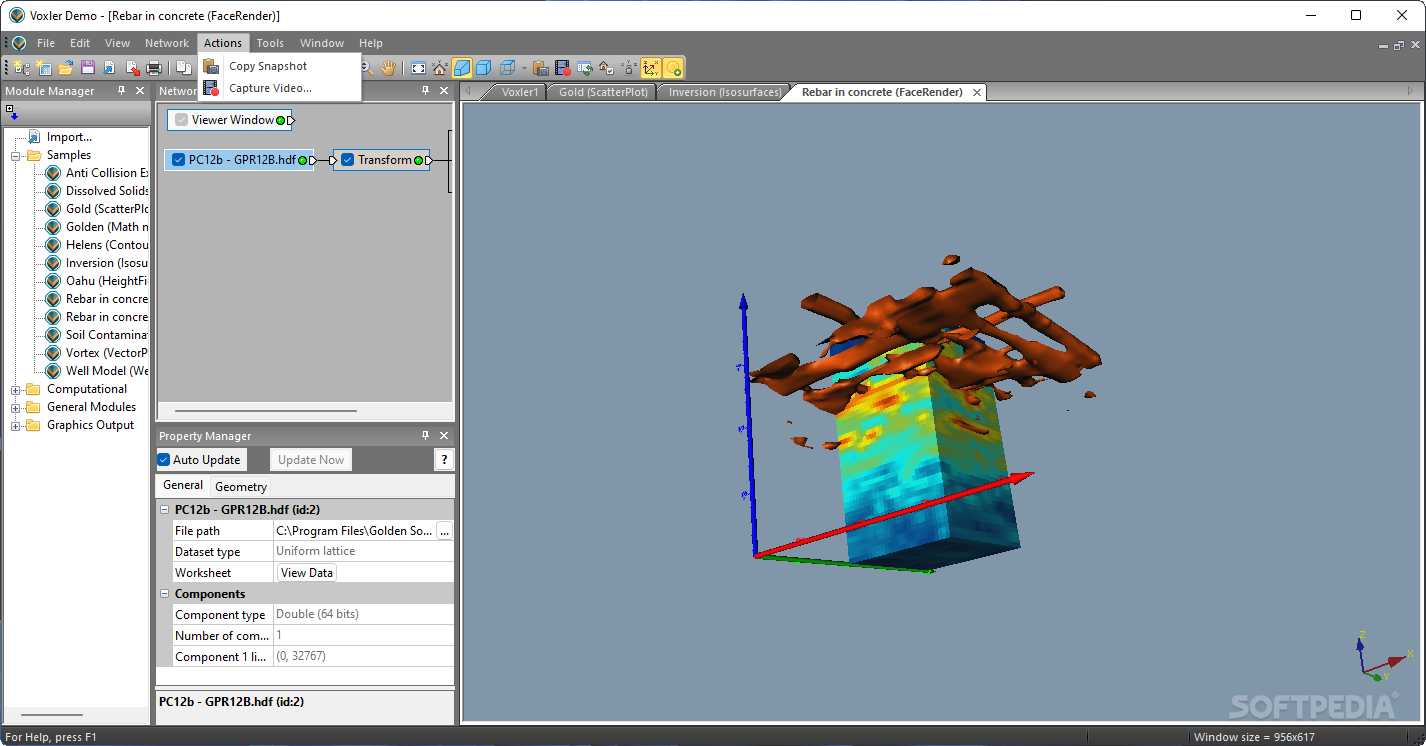
Task: Click the house icon with green checkmark
Action: click(x=607, y=68)
